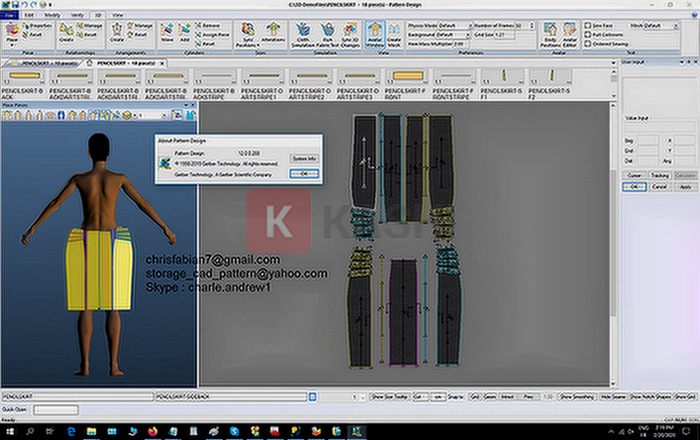700x440 pixels.
Task: Switch to the View ribbon tab
Action: pos(119,16)
